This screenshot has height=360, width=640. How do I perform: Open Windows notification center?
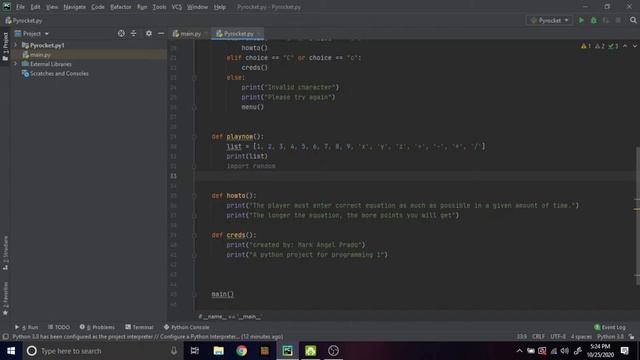625,351
